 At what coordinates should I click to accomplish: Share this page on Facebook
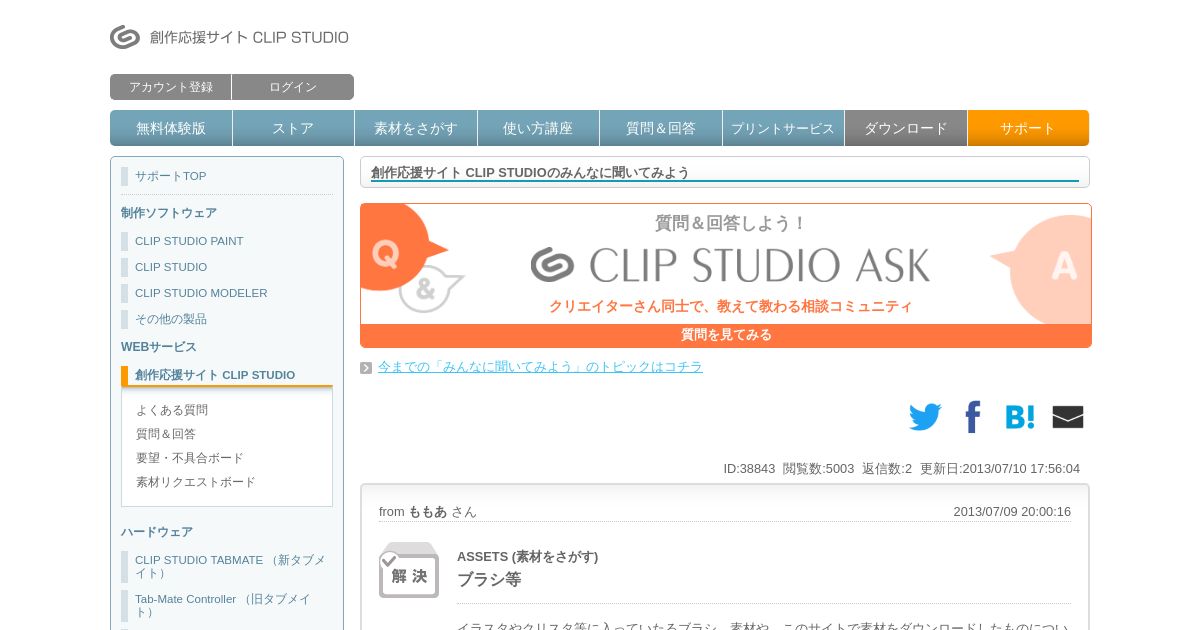click(973, 417)
